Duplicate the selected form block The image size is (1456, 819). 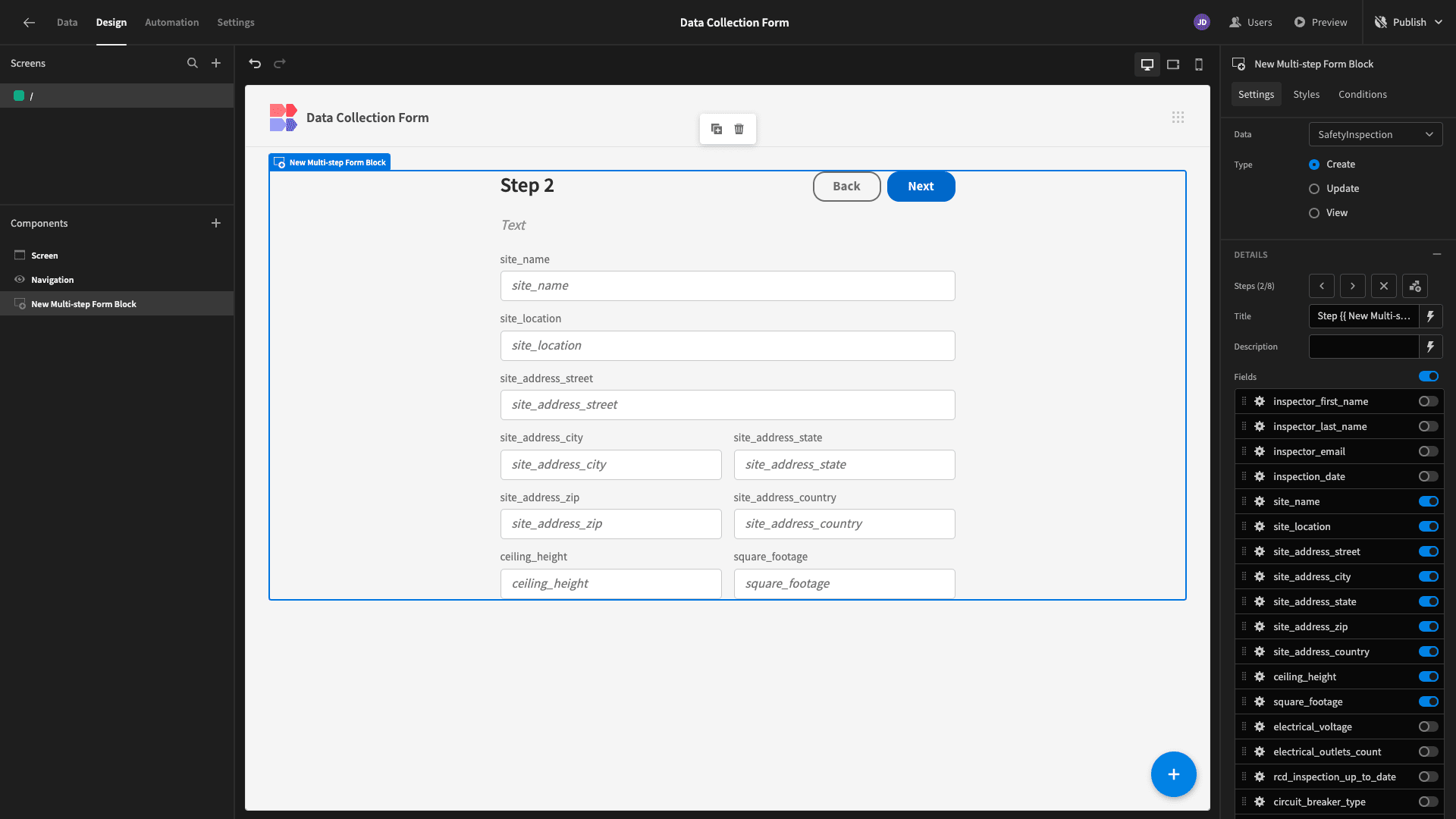(x=717, y=129)
